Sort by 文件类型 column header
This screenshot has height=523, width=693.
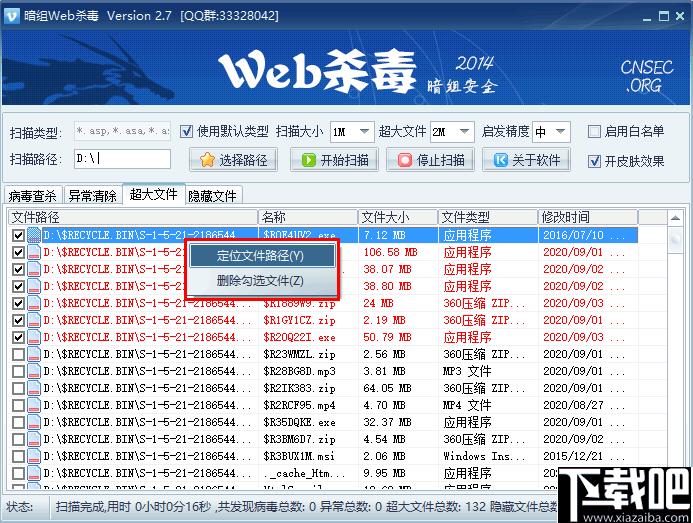[488, 217]
